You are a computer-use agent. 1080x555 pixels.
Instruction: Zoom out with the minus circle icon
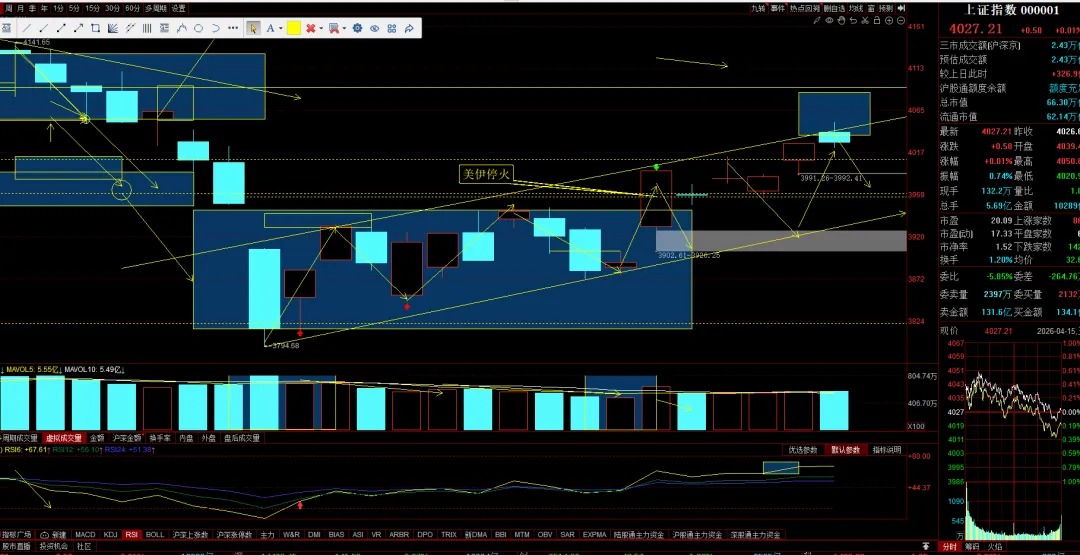pyautogui.click(x=901, y=20)
